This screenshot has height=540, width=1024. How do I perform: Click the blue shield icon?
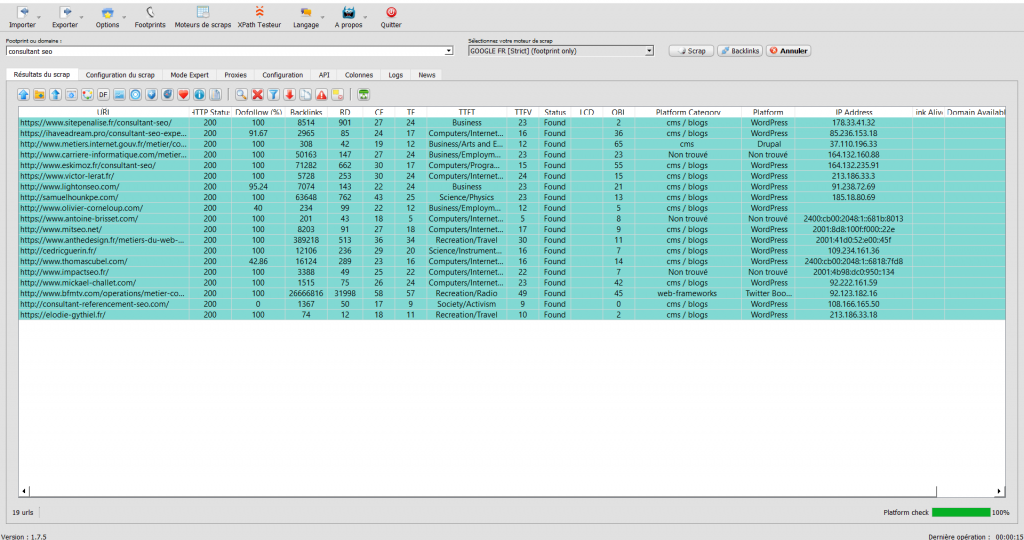151,95
